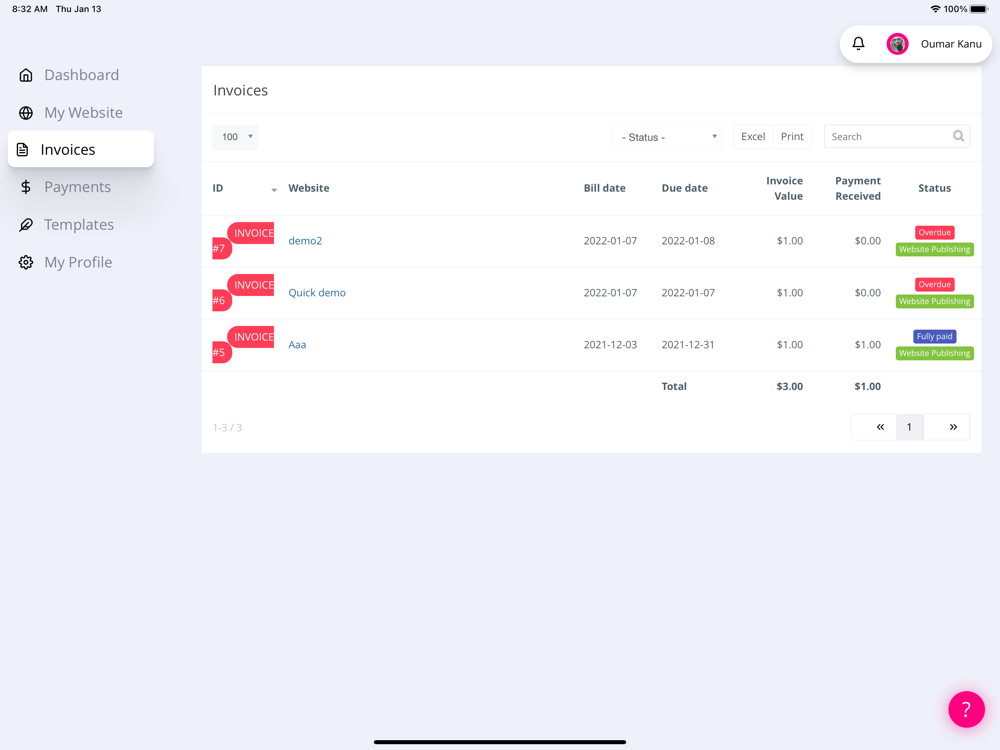
Task: Open the pink help question button
Action: (x=966, y=709)
